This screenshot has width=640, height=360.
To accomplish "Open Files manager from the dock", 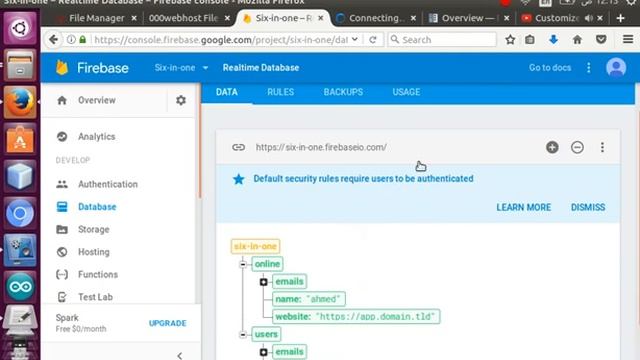I will point(20,65).
